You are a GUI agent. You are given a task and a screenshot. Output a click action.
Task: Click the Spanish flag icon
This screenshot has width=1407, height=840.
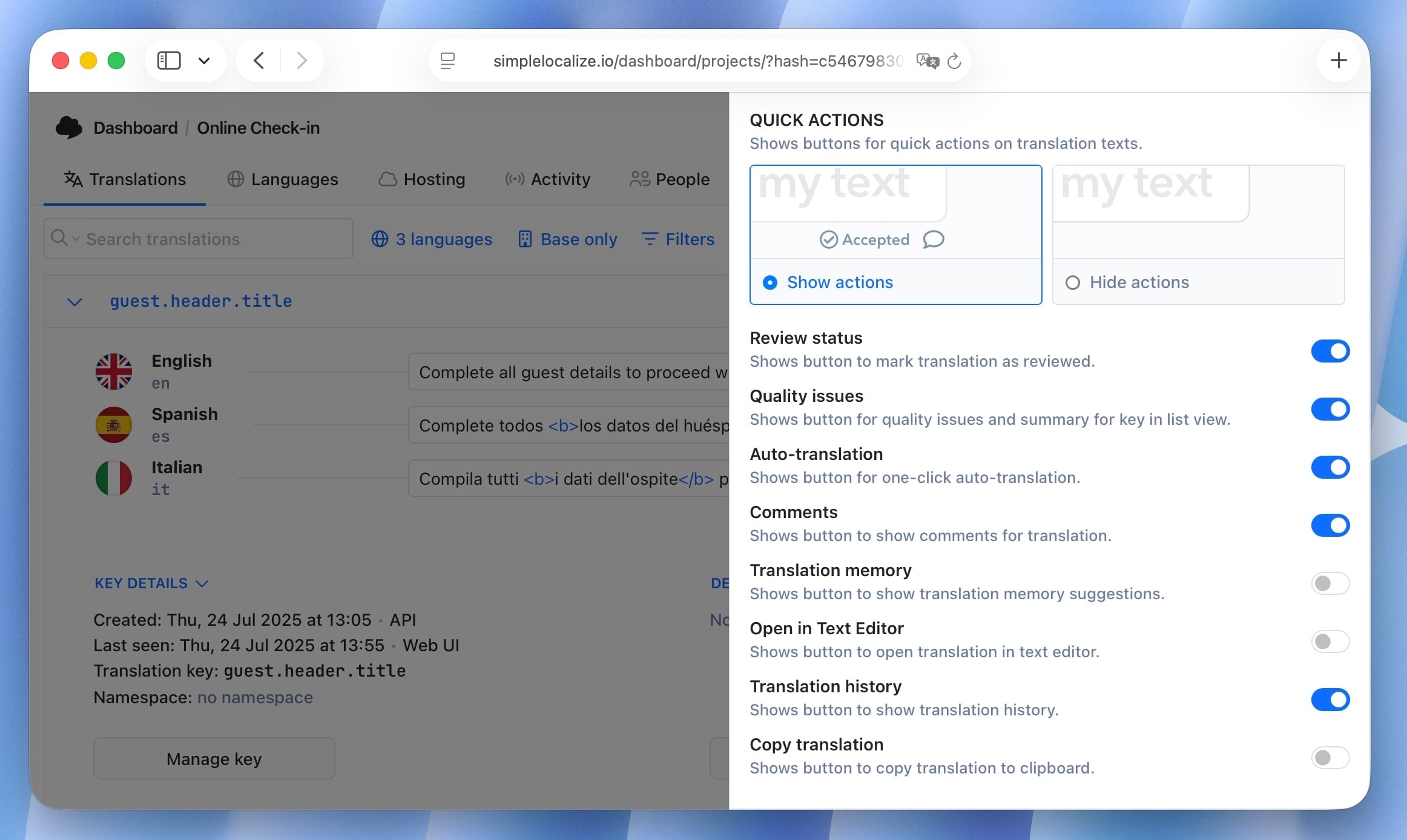(x=113, y=424)
